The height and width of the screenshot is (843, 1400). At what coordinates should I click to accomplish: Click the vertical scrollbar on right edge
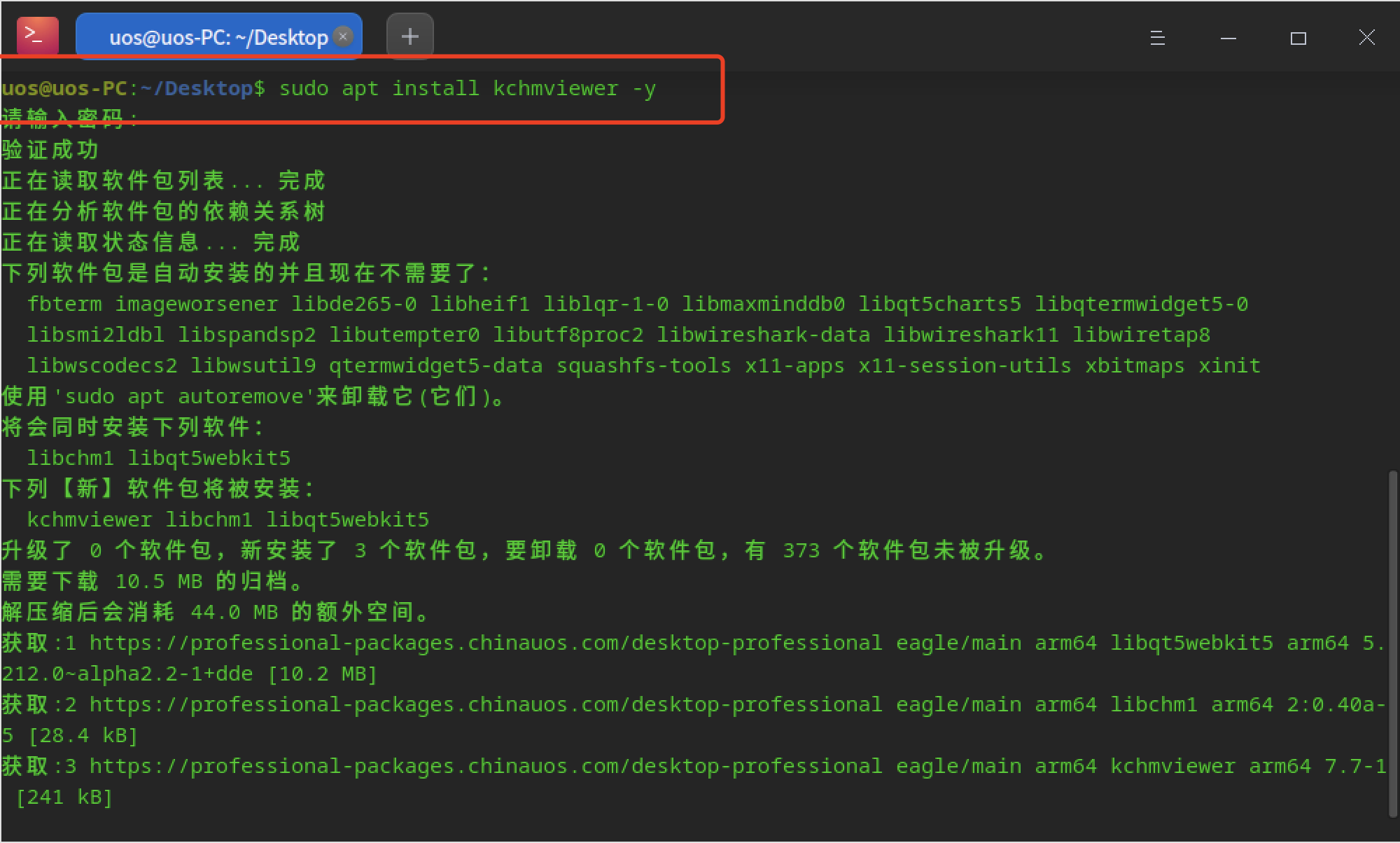click(1392, 643)
